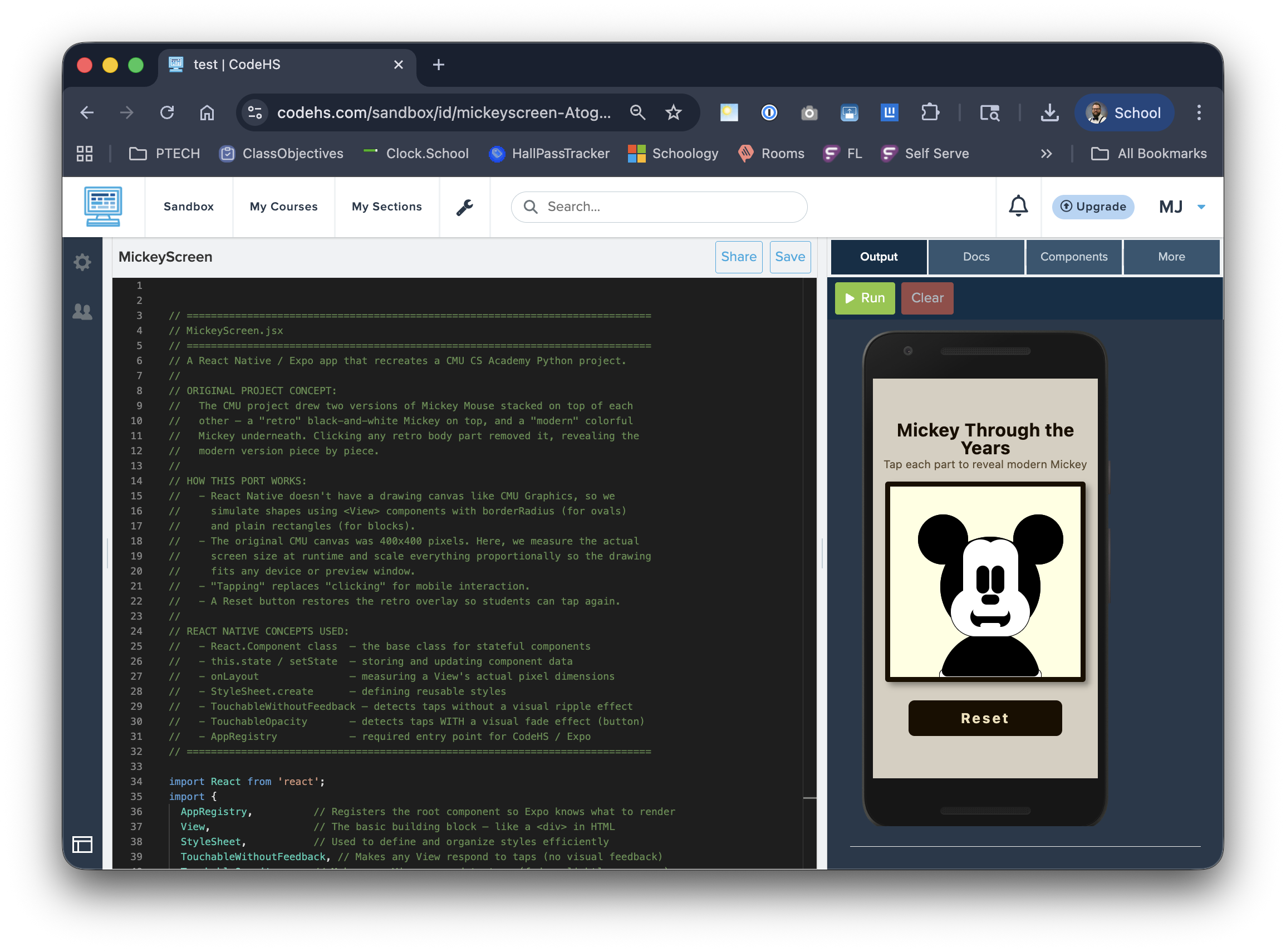Click the tab search icon in toolbar
The width and height of the screenshot is (1286, 952).
989,112
